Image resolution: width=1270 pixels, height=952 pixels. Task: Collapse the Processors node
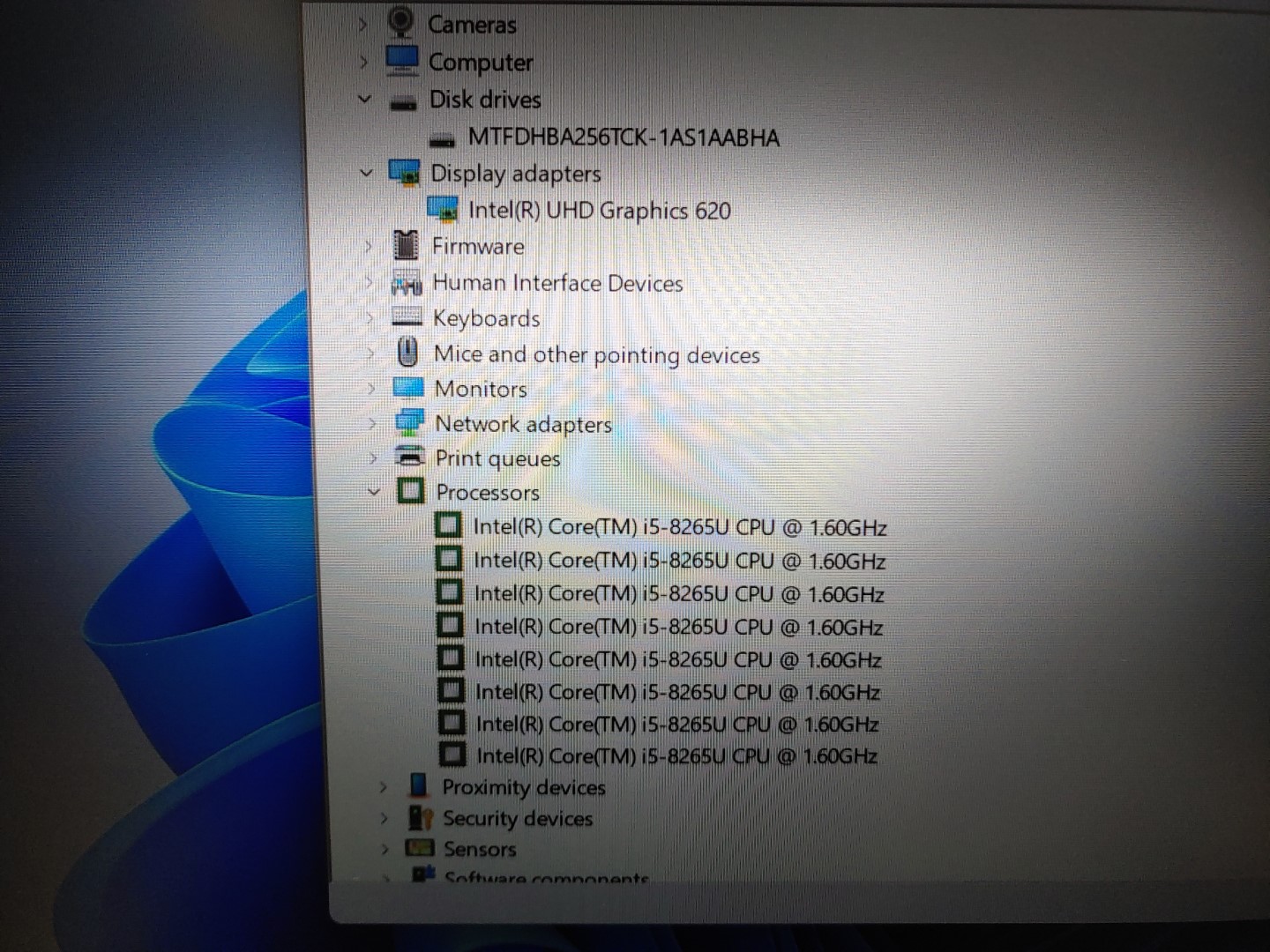click(374, 492)
